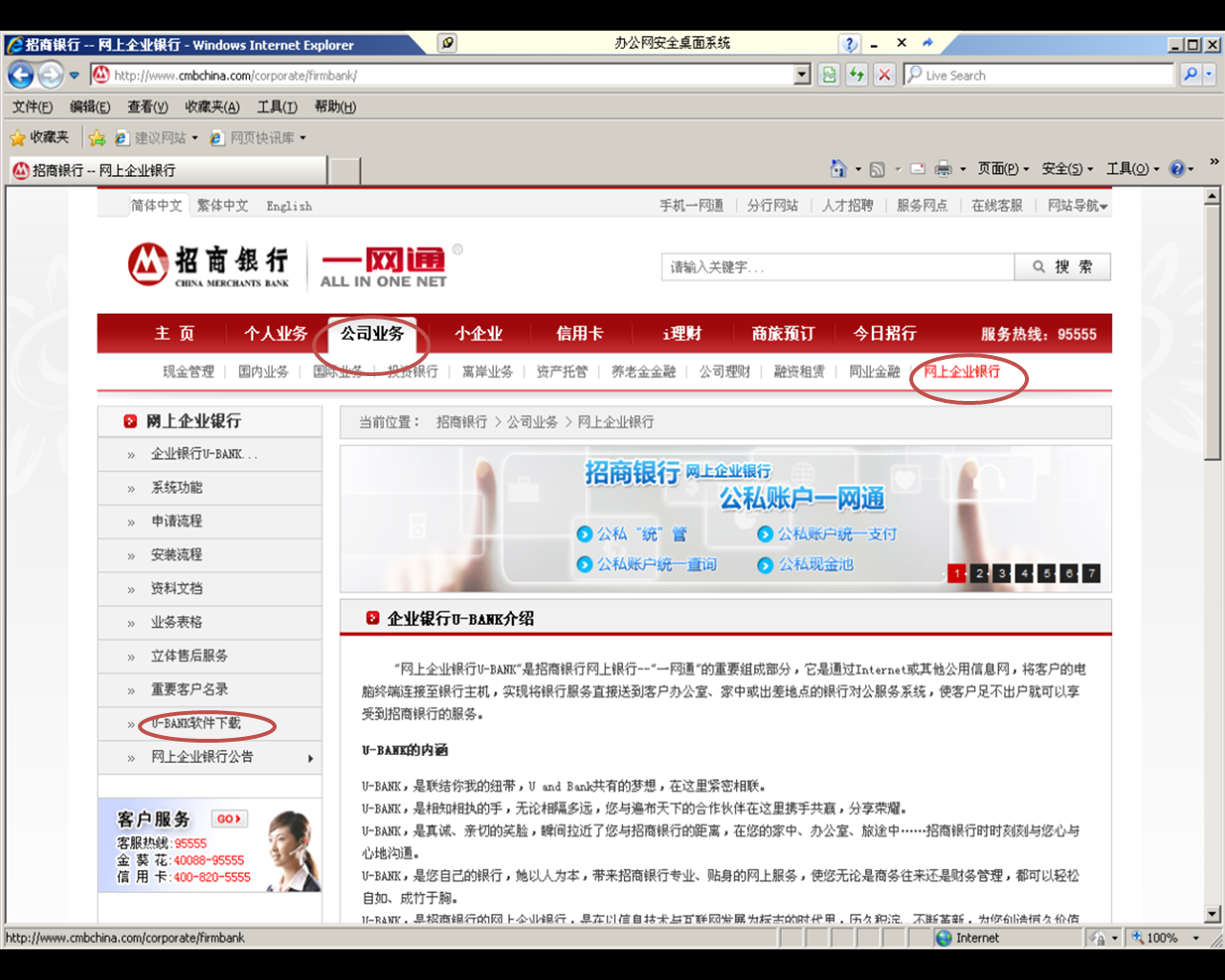Click the zoom level 100% control
Image resolution: width=1225 pixels, height=980 pixels.
point(1165,938)
